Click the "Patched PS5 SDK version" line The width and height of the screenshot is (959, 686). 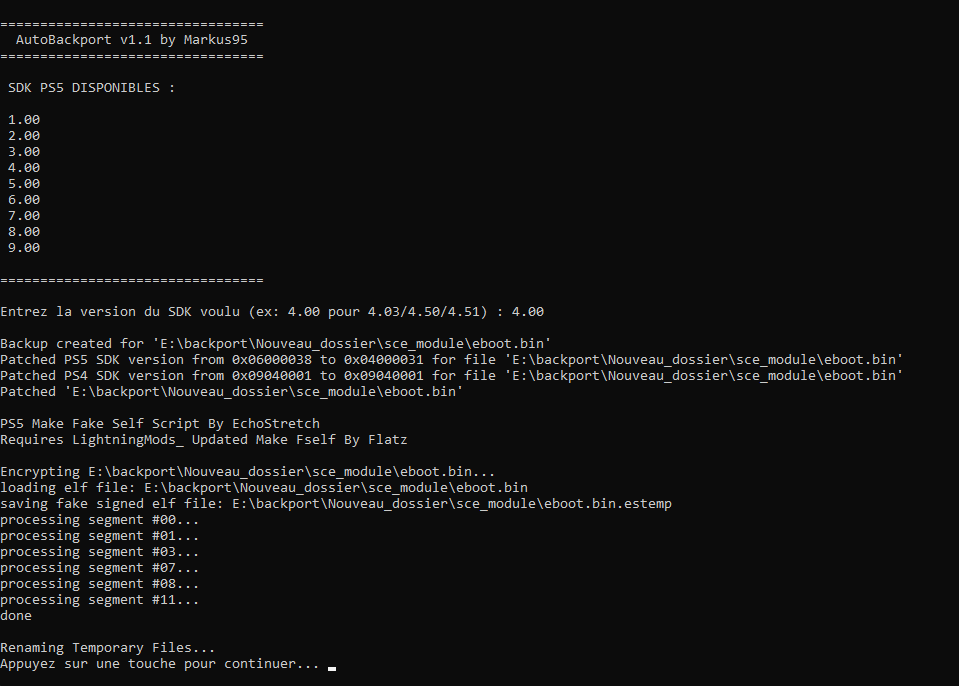point(452,360)
